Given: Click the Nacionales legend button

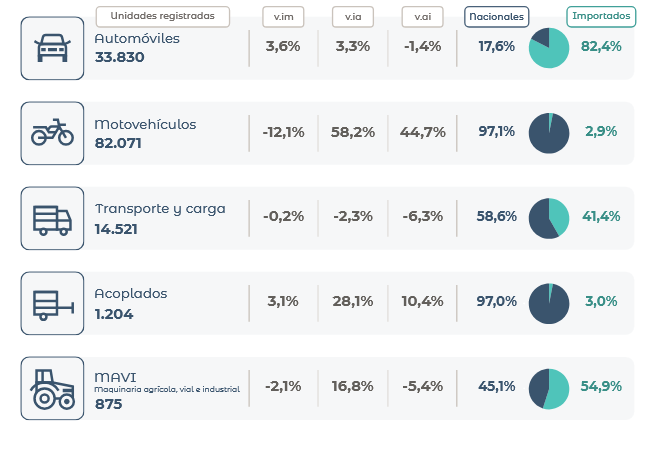Looking at the screenshot, I should 497,16.
